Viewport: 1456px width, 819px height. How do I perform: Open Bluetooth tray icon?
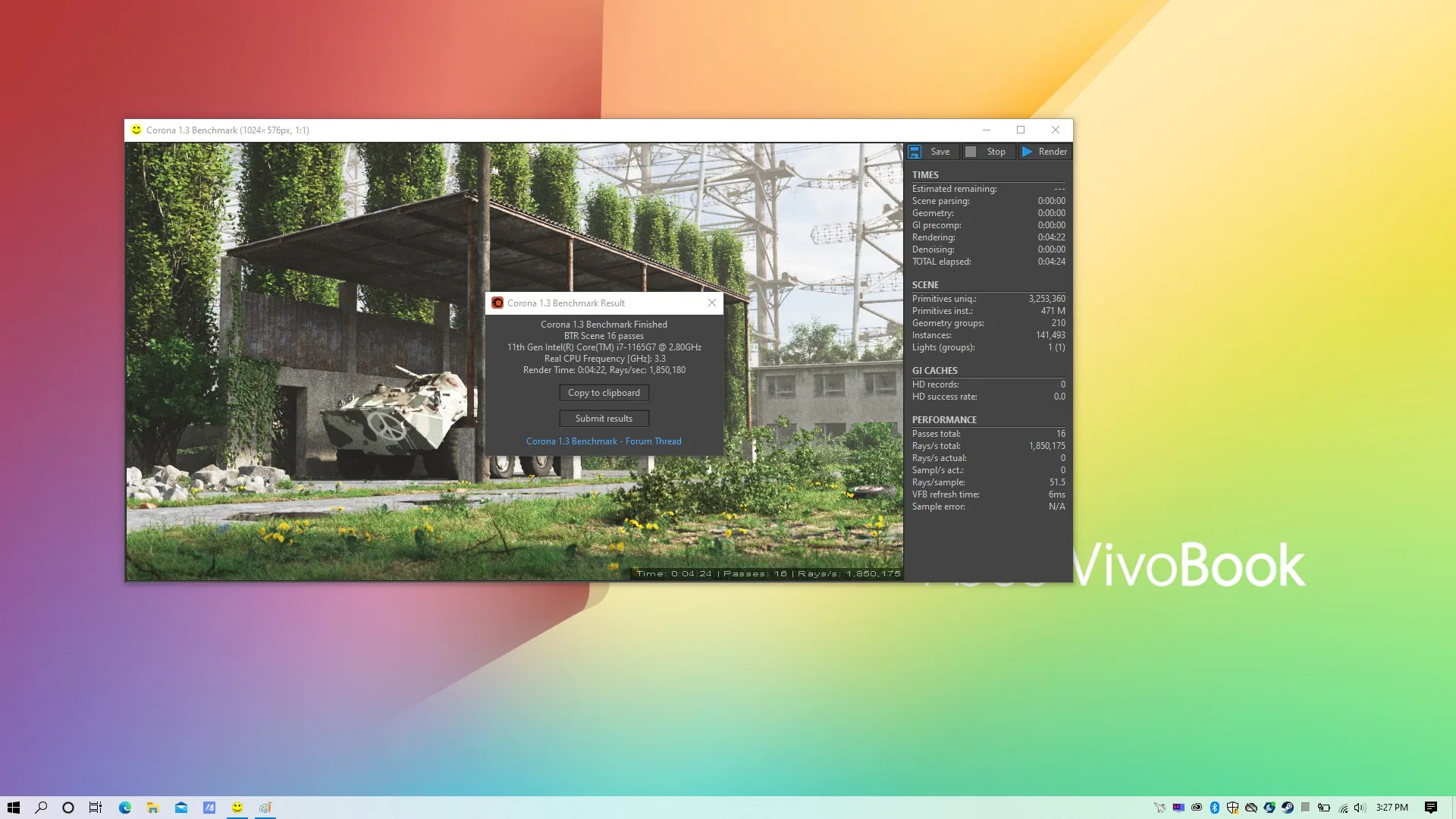(1215, 808)
